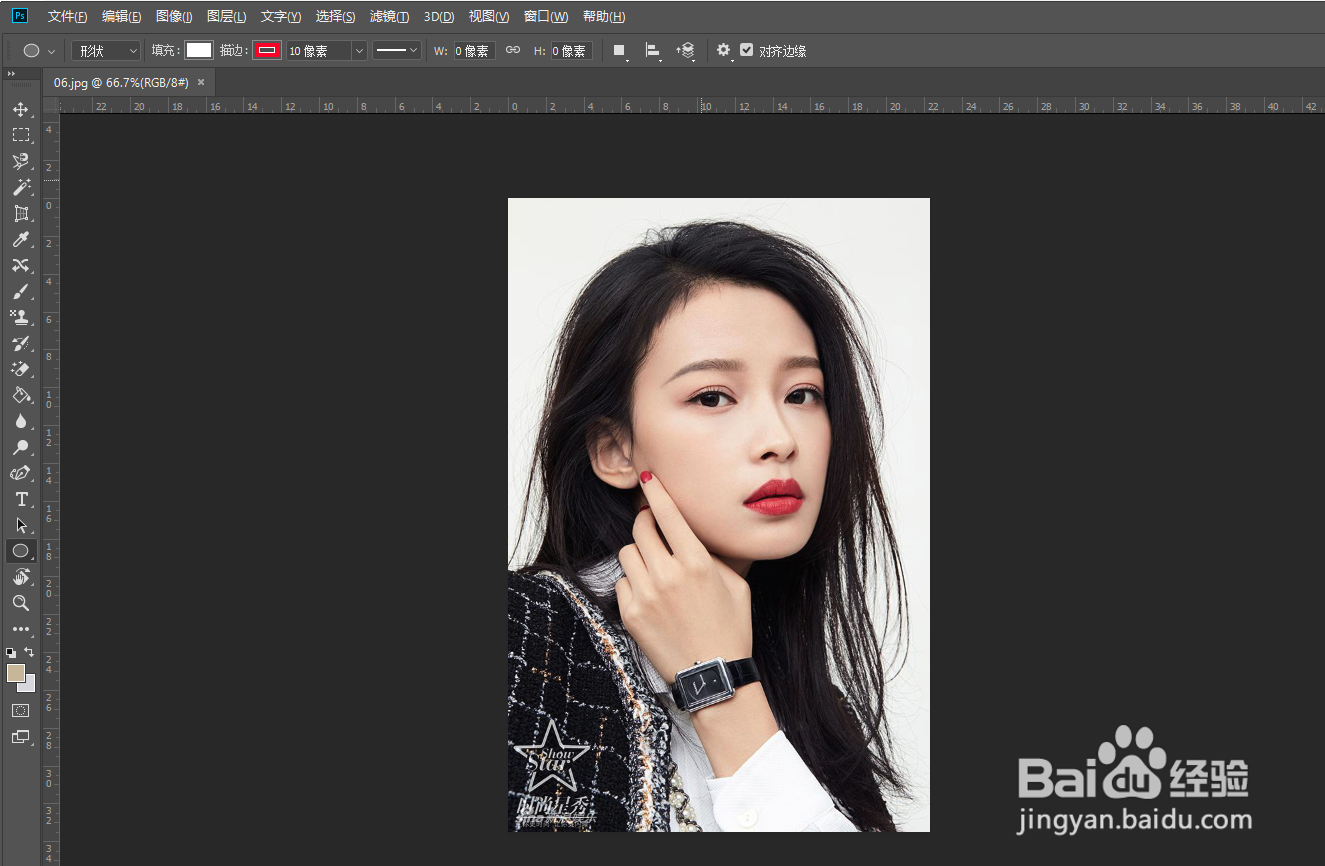Click the white fill color swatch
Image resolution: width=1325 pixels, height=866 pixels.
pyautogui.click(x=199, y=50)
